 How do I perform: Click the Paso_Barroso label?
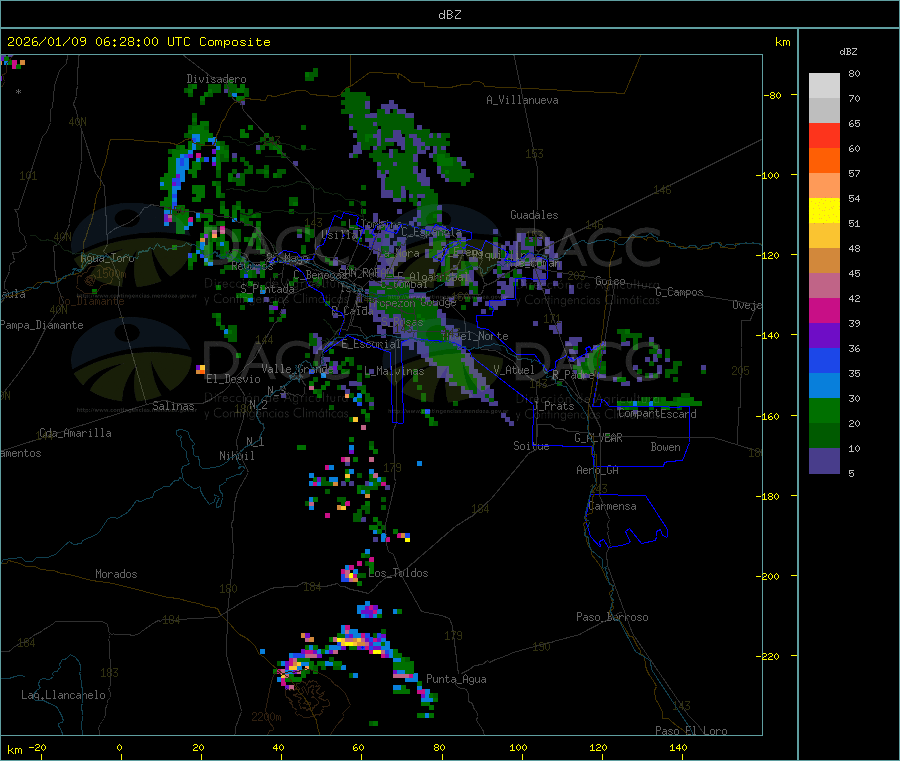(612, 617)
